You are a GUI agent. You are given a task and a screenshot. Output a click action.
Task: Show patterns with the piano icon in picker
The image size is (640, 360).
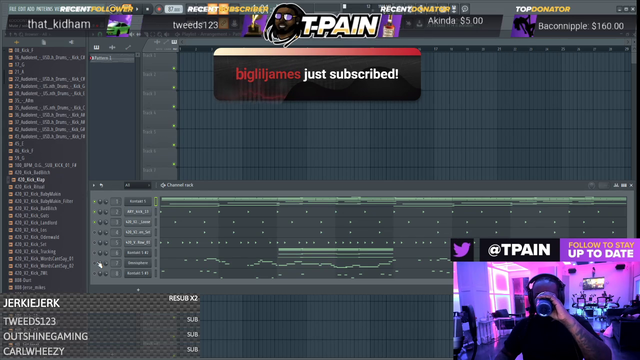(97, 47)
